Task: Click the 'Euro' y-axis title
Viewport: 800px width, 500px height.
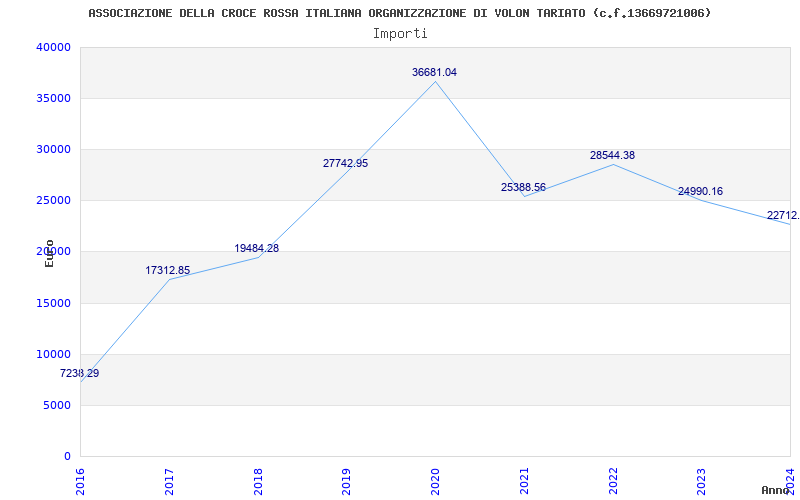Action: click(x=49, y=253)
